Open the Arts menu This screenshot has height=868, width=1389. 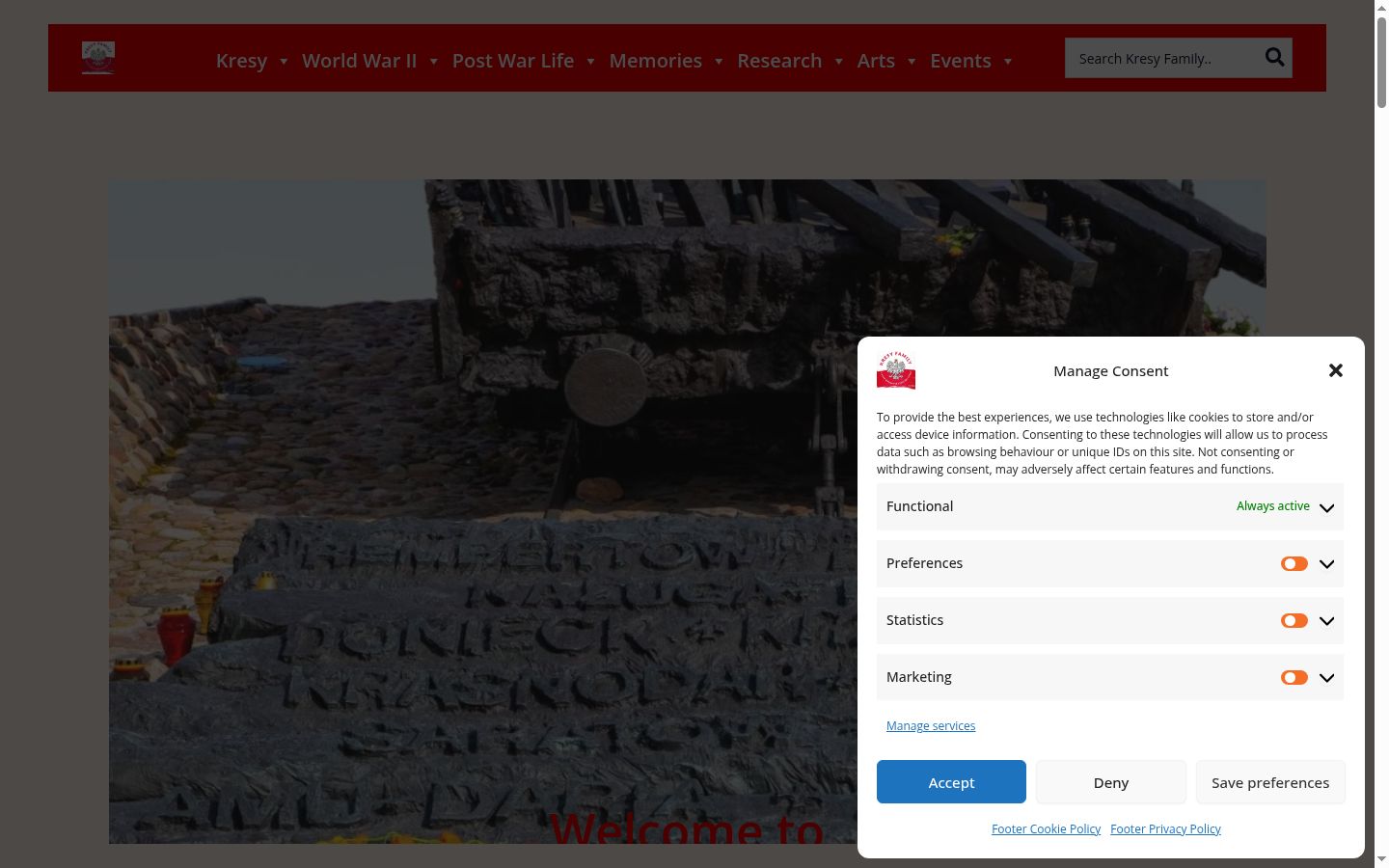tap(886, 60)
